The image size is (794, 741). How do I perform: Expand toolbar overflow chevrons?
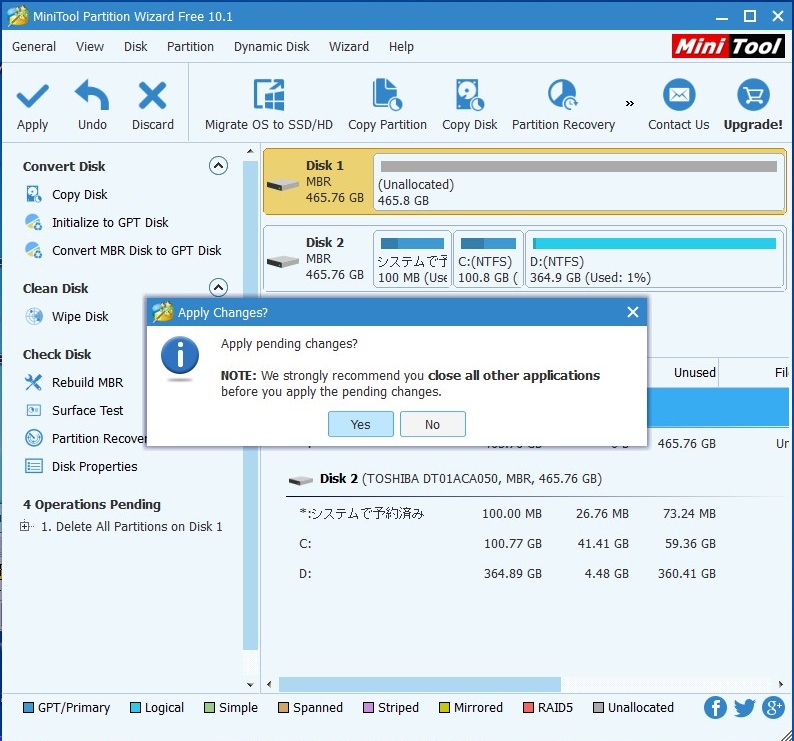(x=629, y=103)
